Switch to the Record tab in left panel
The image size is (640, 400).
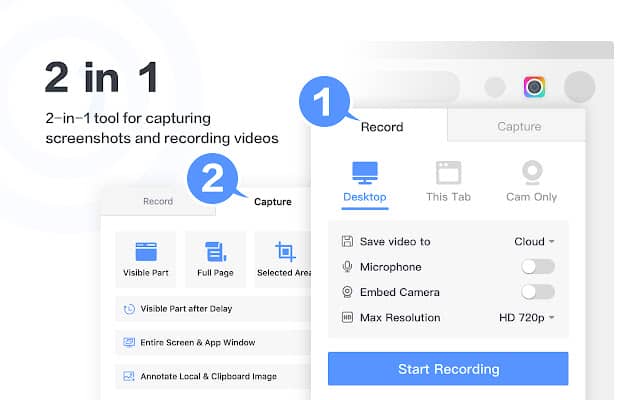pyautogui.click(x=158, y=201)
